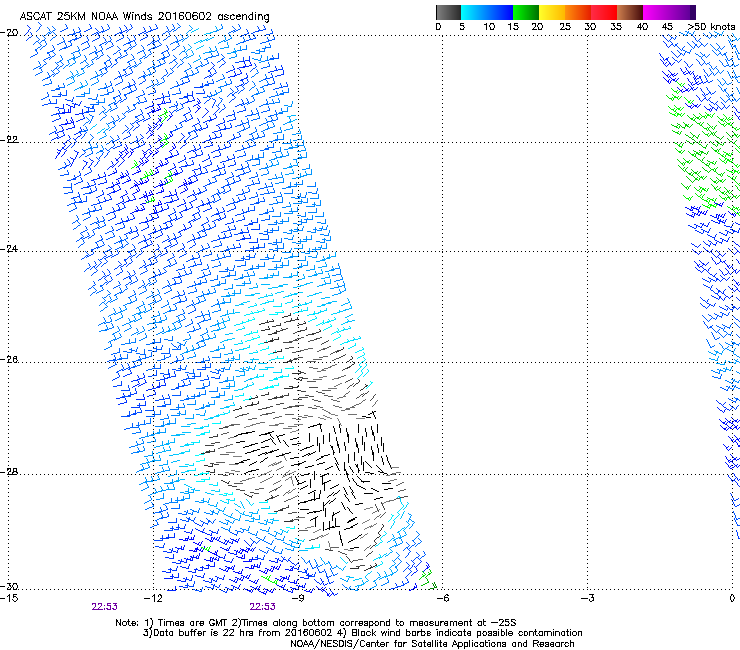Screen dimensions: 740x650
Task: Click the purple '22:53' time below longitude -9
Action: click(x=262, y=607)
